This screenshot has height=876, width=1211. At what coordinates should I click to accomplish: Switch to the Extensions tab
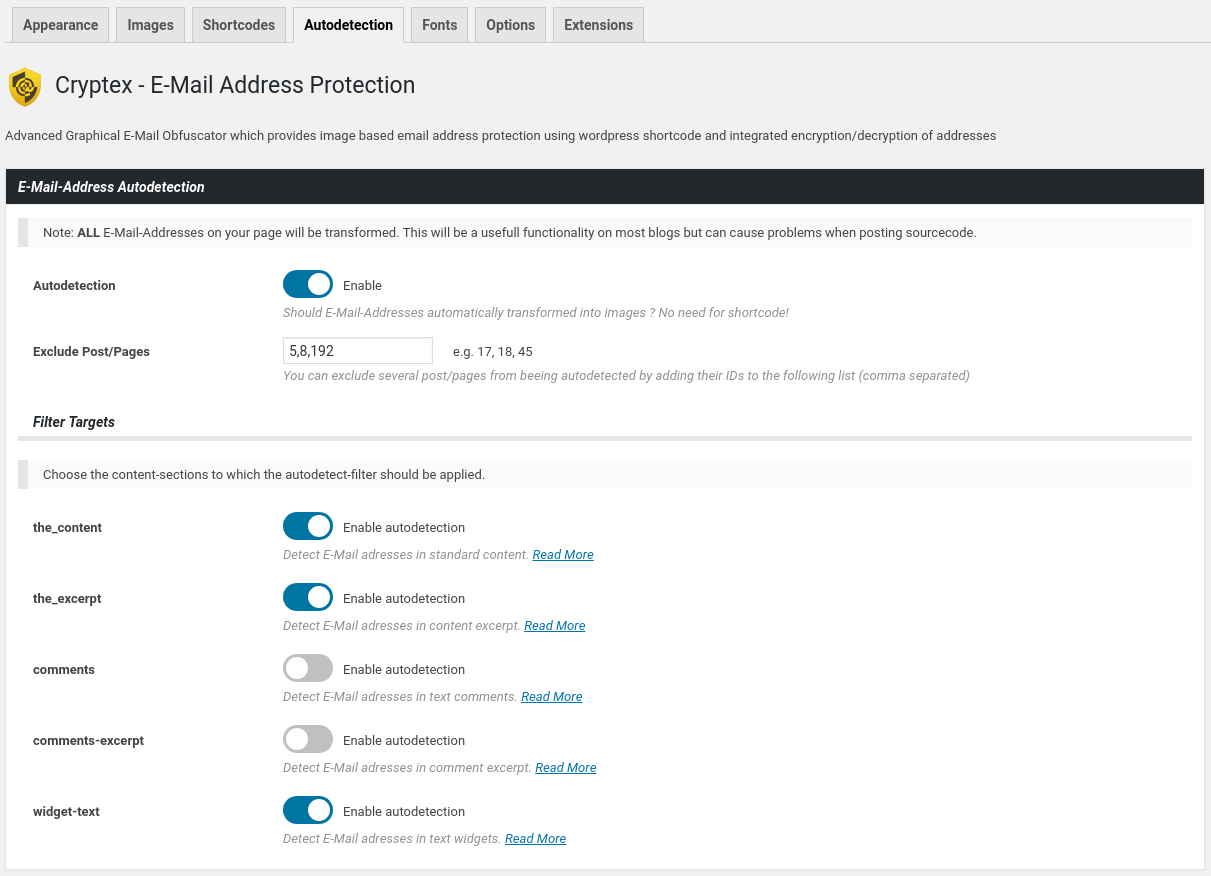pyautogui.click(x=598, y=25)
